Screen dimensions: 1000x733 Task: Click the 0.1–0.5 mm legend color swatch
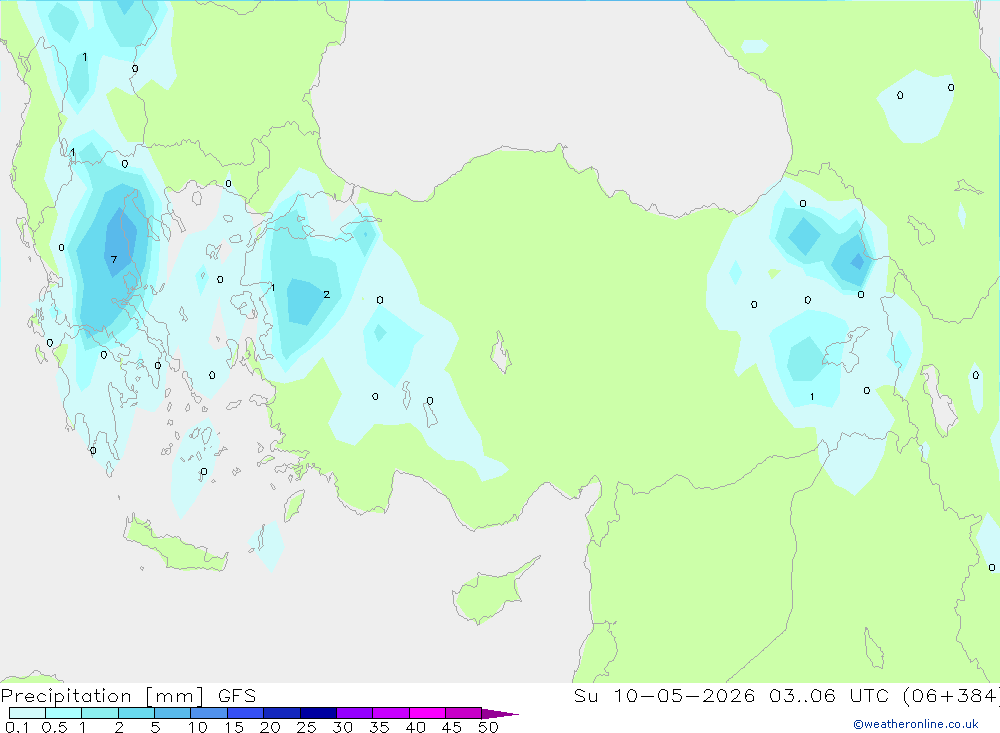pos(27,713)
